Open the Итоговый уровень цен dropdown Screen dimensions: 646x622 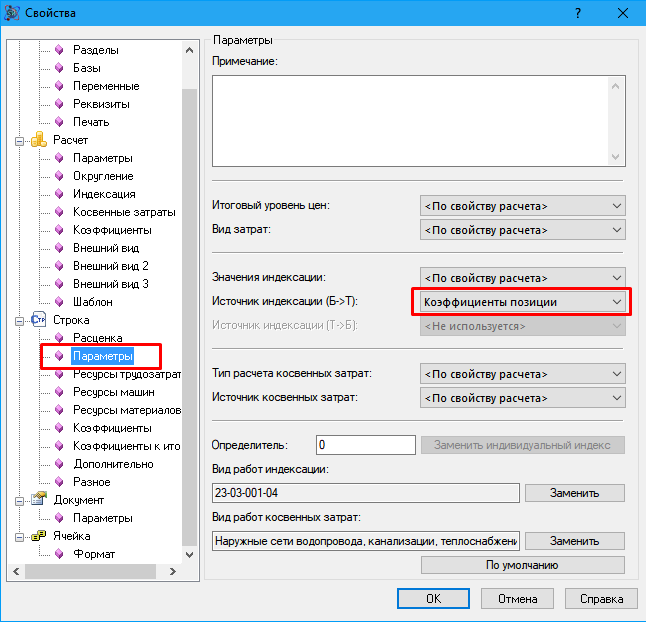(522, 206)
